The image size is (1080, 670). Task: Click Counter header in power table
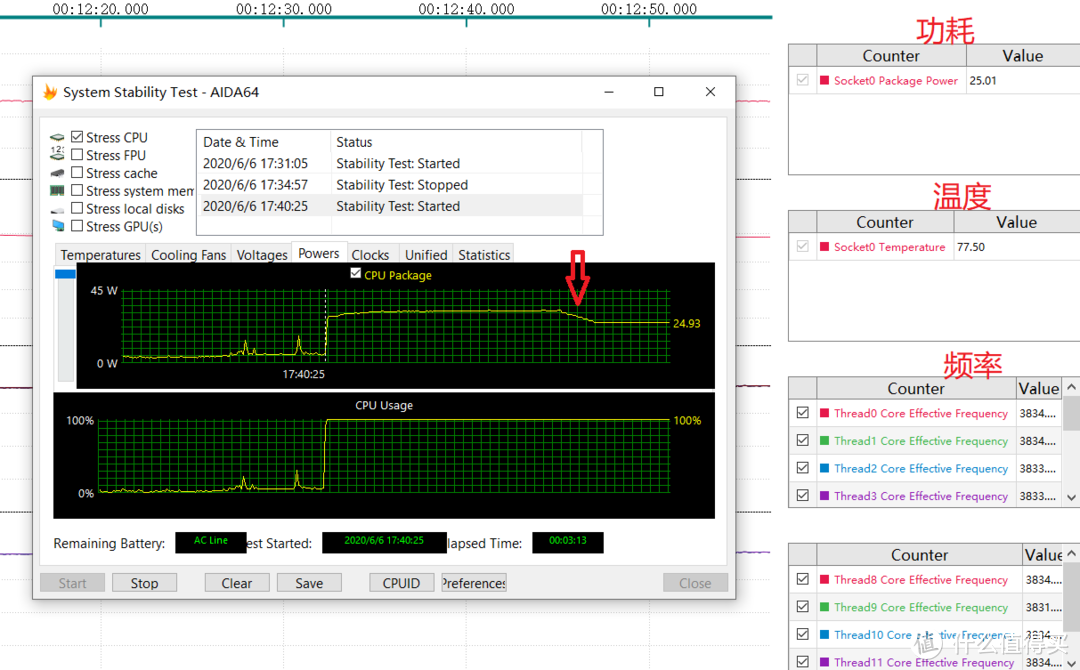point(891,56)
